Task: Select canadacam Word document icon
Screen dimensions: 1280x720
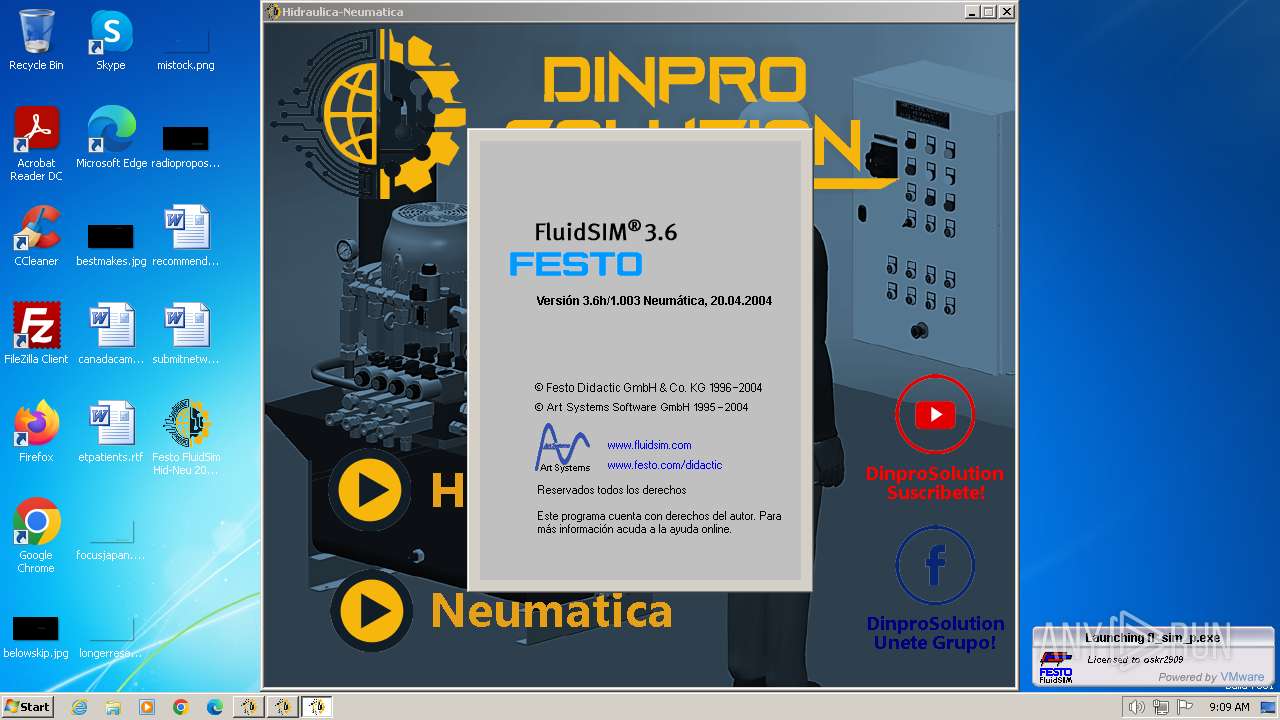Action: pos(111,334)
